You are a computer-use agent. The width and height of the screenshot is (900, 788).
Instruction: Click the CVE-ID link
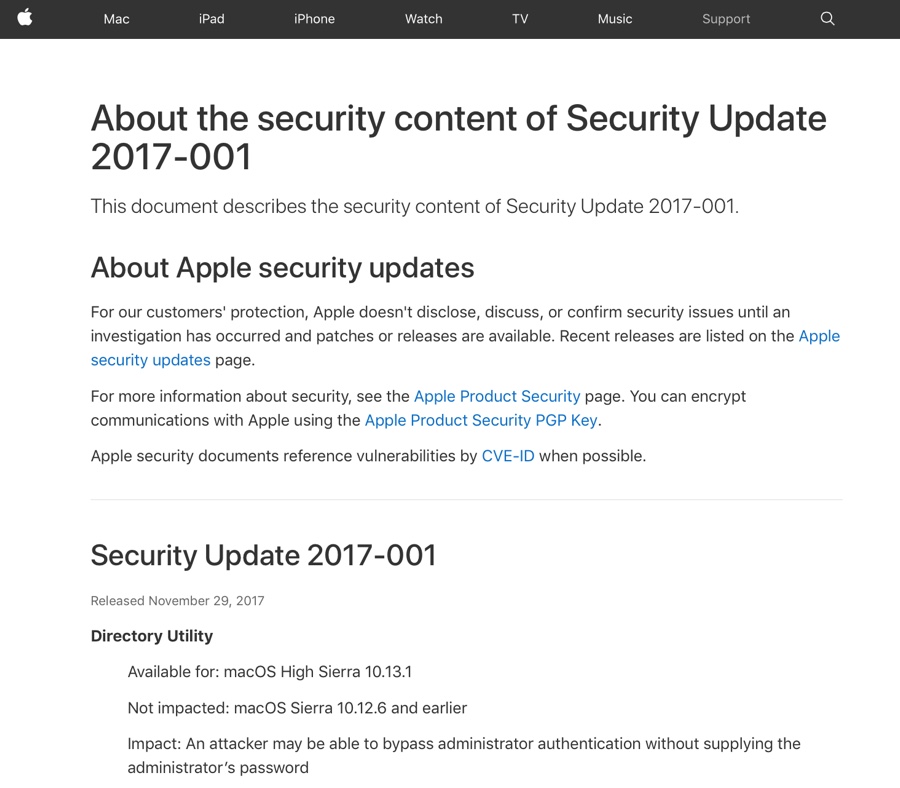pyautogui.click(x=508, y=456)
